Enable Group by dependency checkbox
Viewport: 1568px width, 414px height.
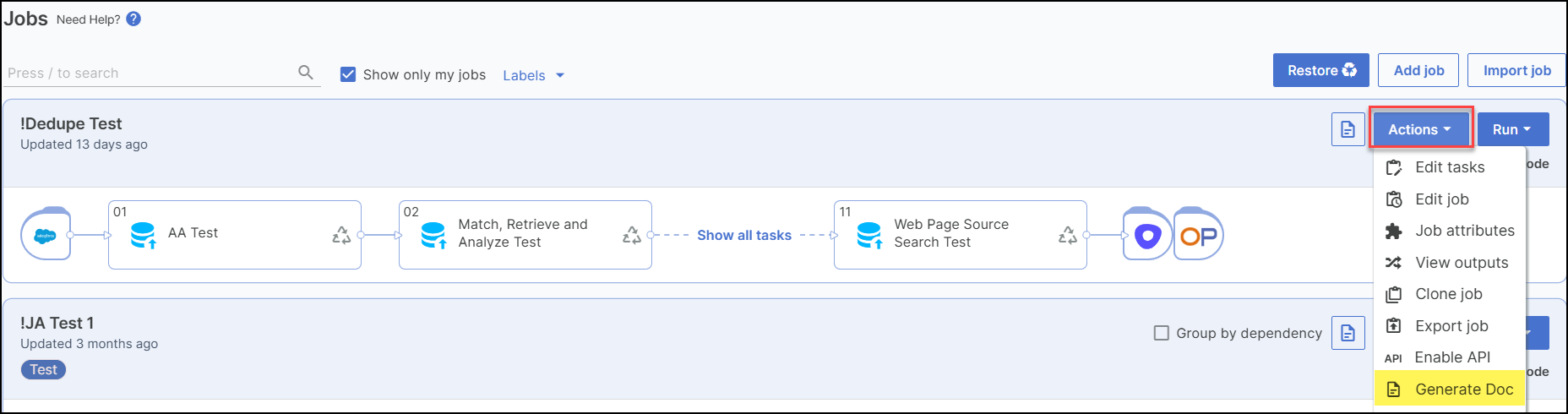[x=1162, y=333]
